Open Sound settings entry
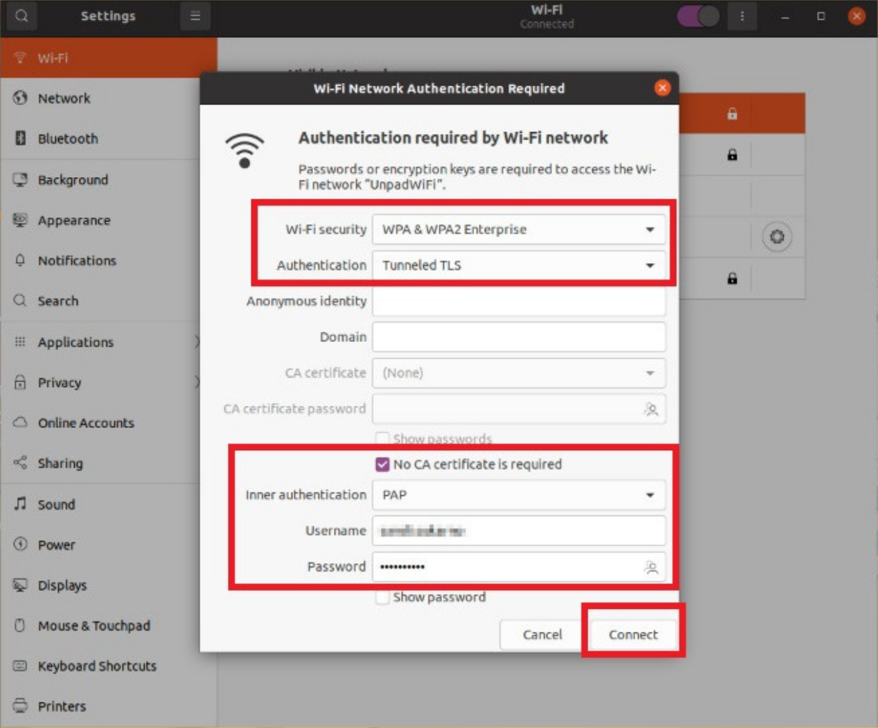Image resolution: width=878 pixels, height=728 pixels. click(109, 504)
